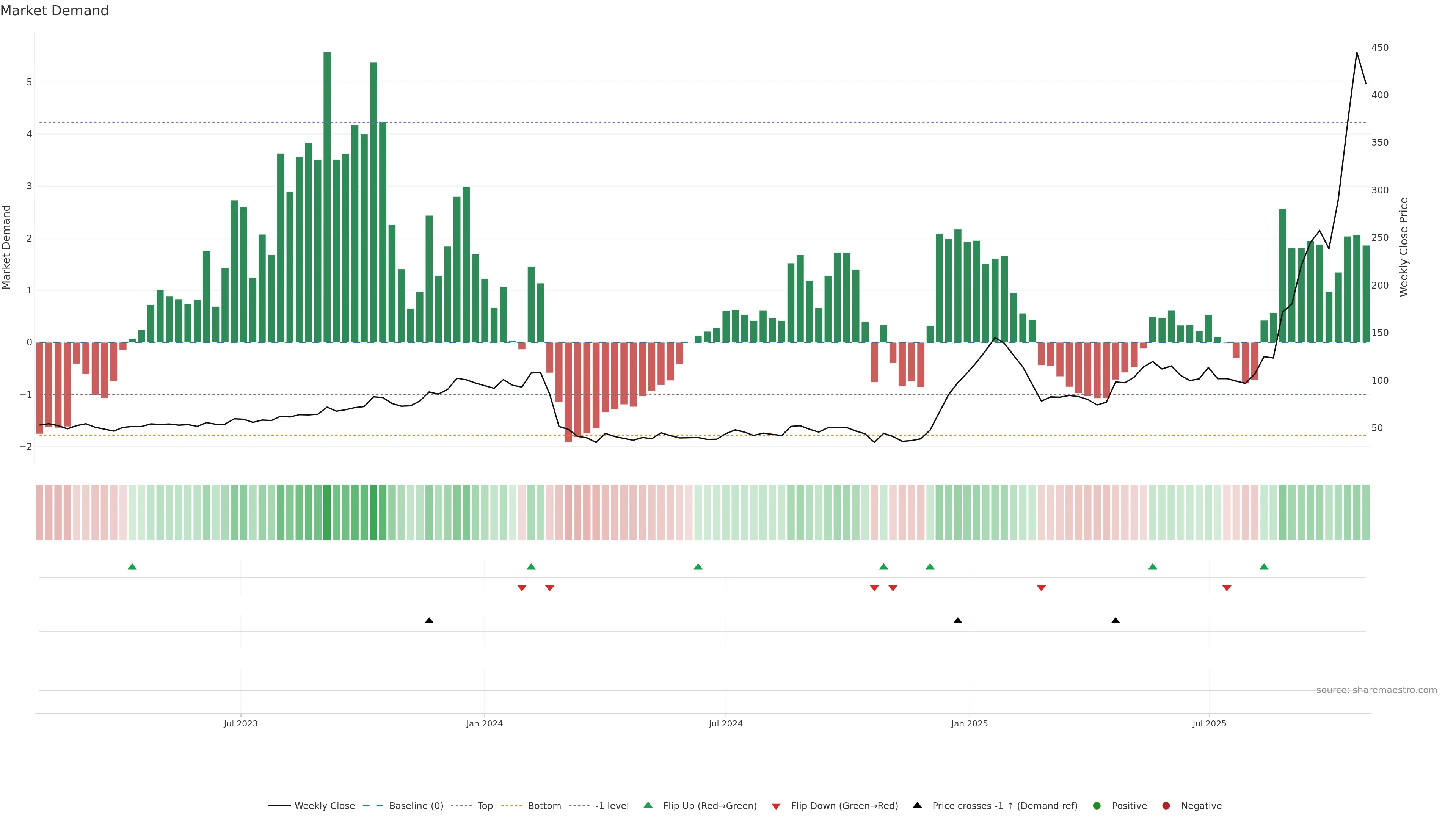Toggle the -1 level legend entry
The height and width of the screenshot is (819, 1456).
[612, 806]
